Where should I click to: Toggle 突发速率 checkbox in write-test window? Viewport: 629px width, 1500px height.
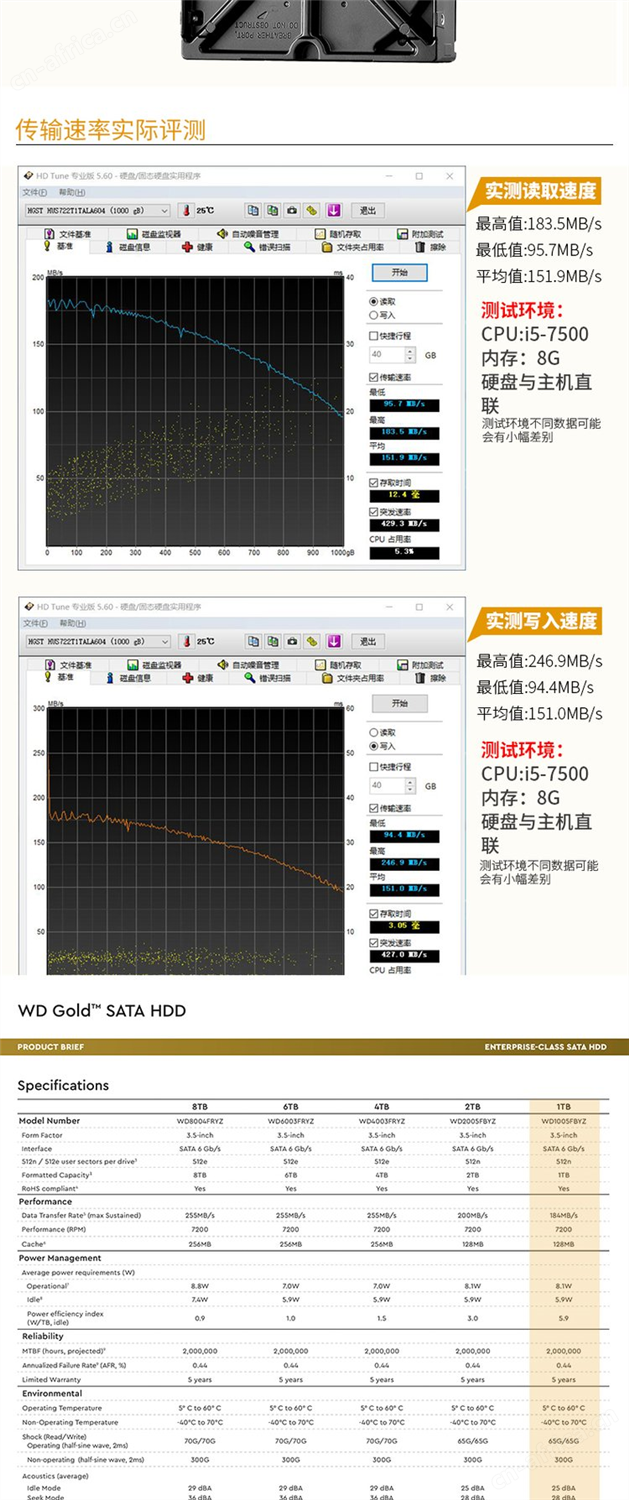pyautogui.click(x=374, y=942)
